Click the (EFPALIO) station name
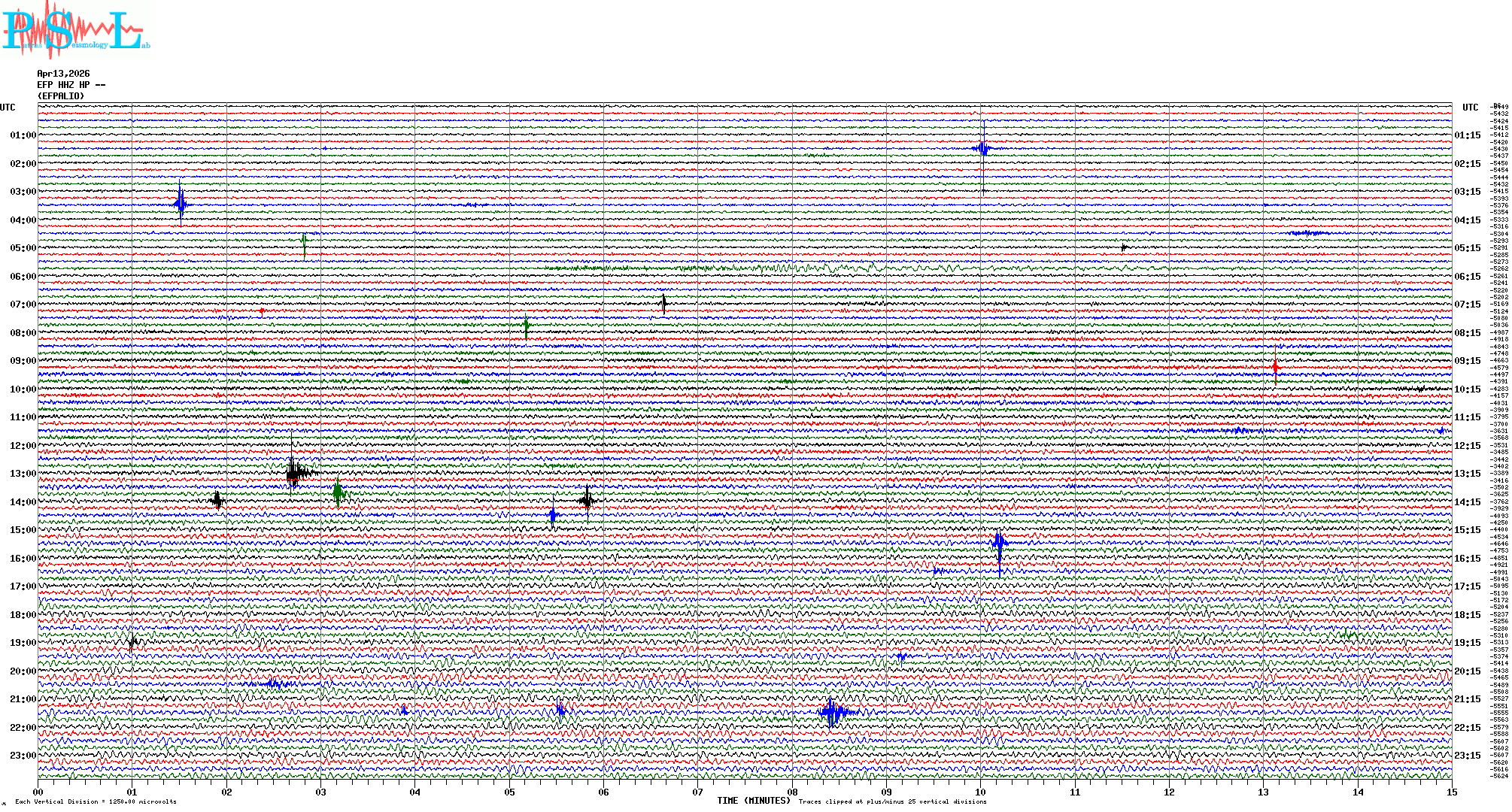Image resolution: width=1512 pixels, height=812 pixels. (61, 96)
